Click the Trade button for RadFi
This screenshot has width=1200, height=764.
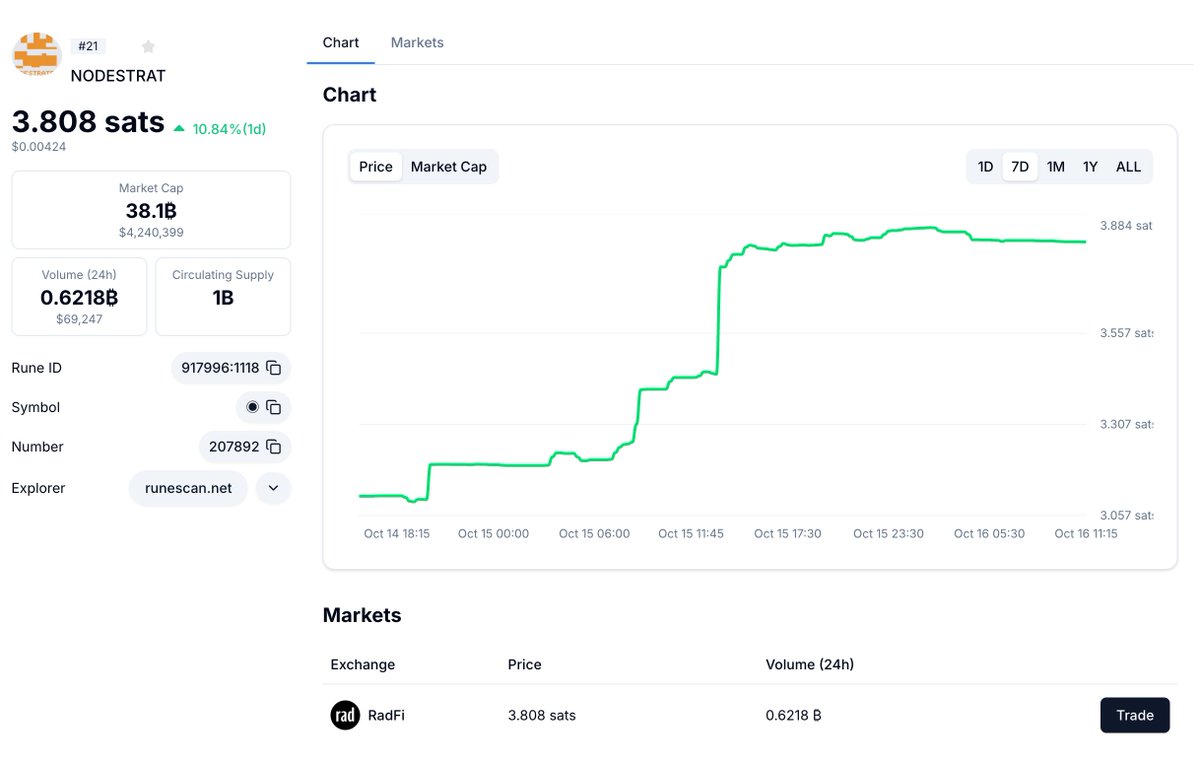click(x=1134, y=715)
